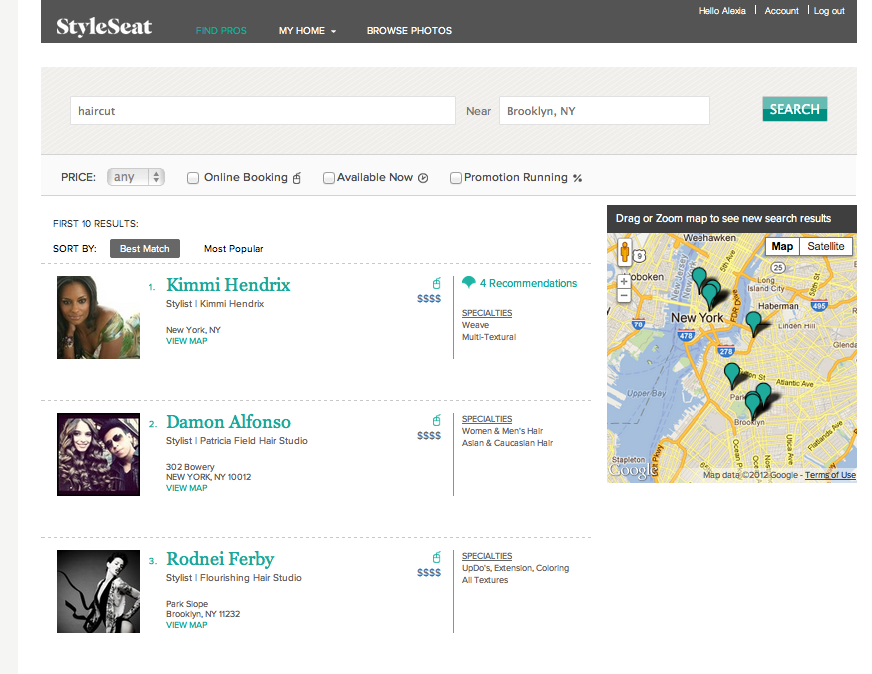872x674 pixels.
Task: Click the map zoom out (−) button
Action: (624, 296)
